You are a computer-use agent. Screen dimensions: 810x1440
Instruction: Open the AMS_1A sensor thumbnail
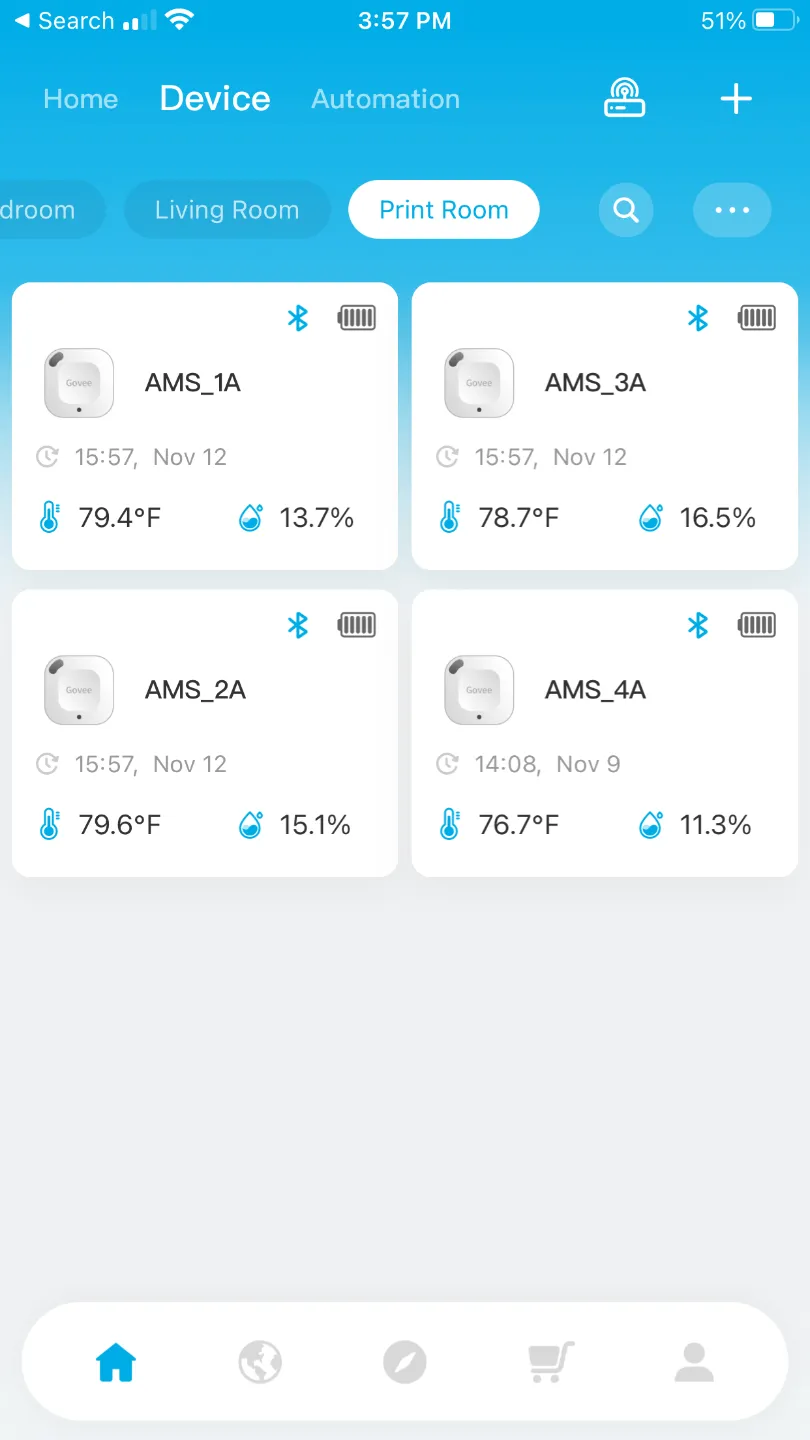coord(79,383)
